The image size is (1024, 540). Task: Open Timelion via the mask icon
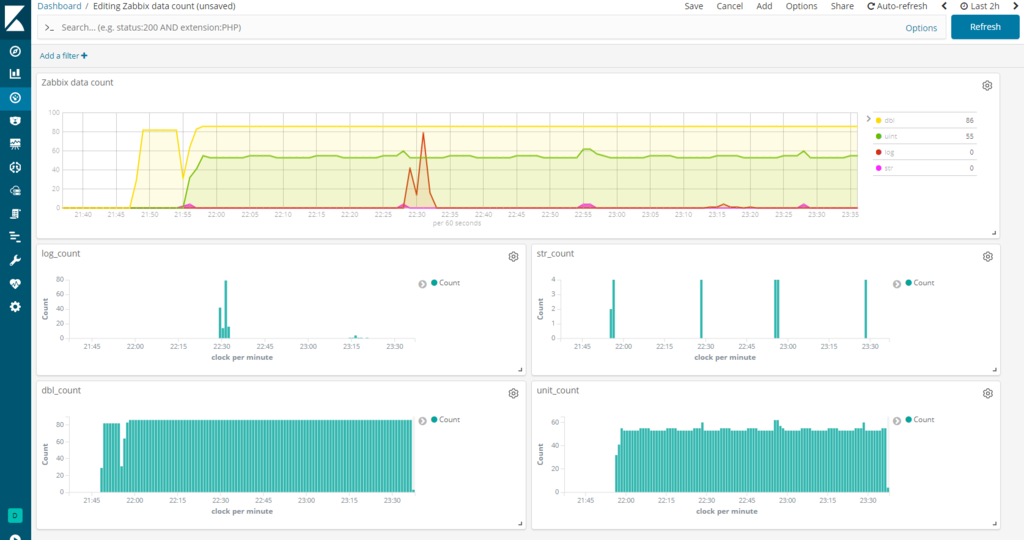(x=15, y=121)
